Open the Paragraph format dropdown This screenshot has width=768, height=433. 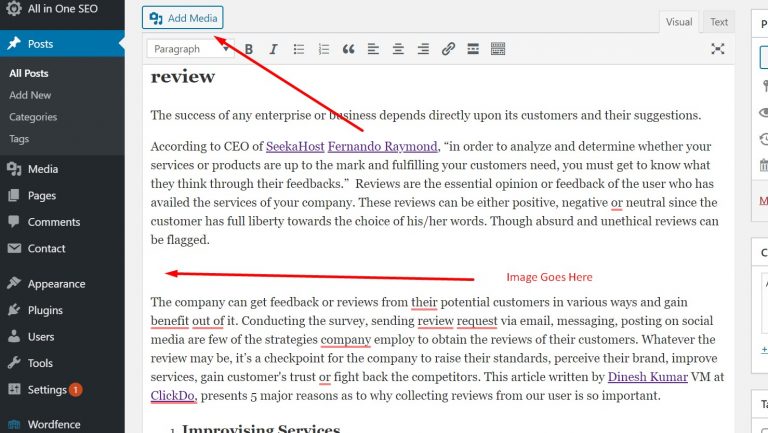tap(190, 49)
